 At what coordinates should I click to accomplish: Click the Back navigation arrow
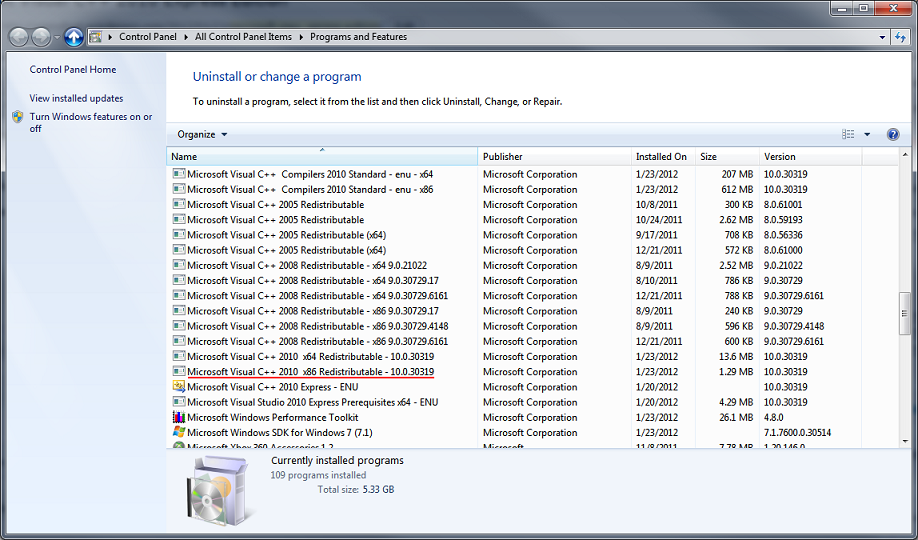(19, 37)
